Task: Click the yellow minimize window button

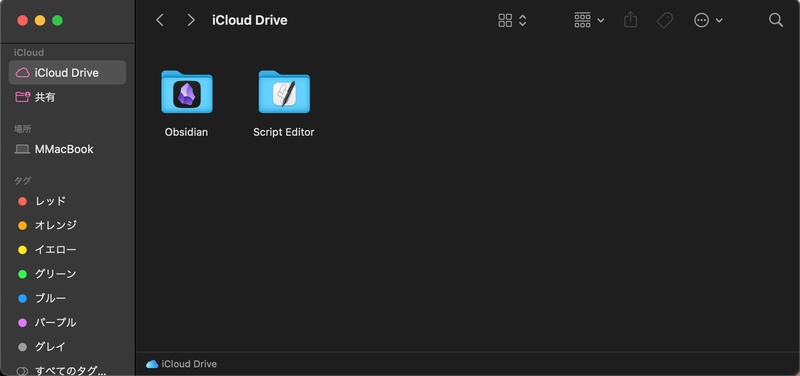Action: point(40,20)
